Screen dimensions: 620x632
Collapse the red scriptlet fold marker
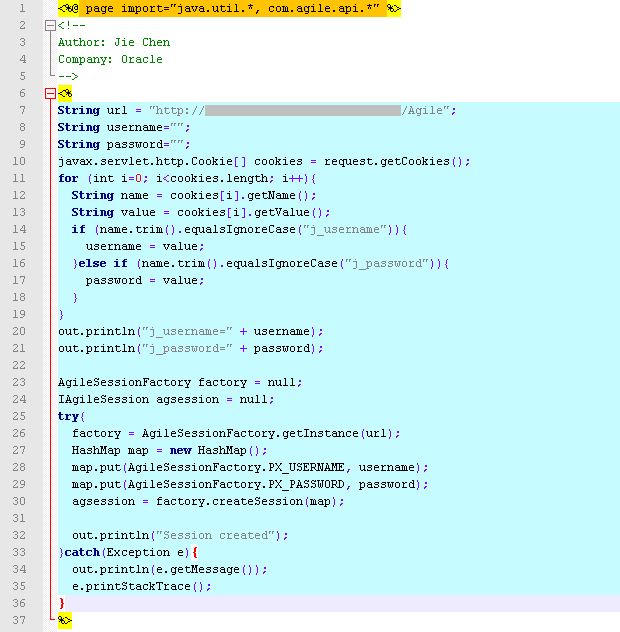pyautogui.click(x=50, y=93)
